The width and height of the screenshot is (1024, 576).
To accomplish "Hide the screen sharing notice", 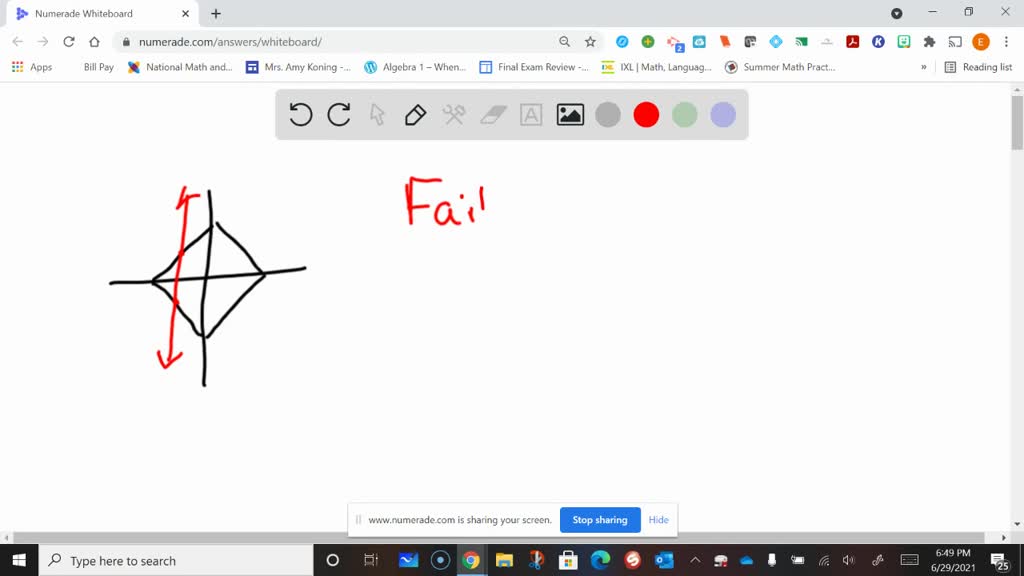I will click(658, 520).
